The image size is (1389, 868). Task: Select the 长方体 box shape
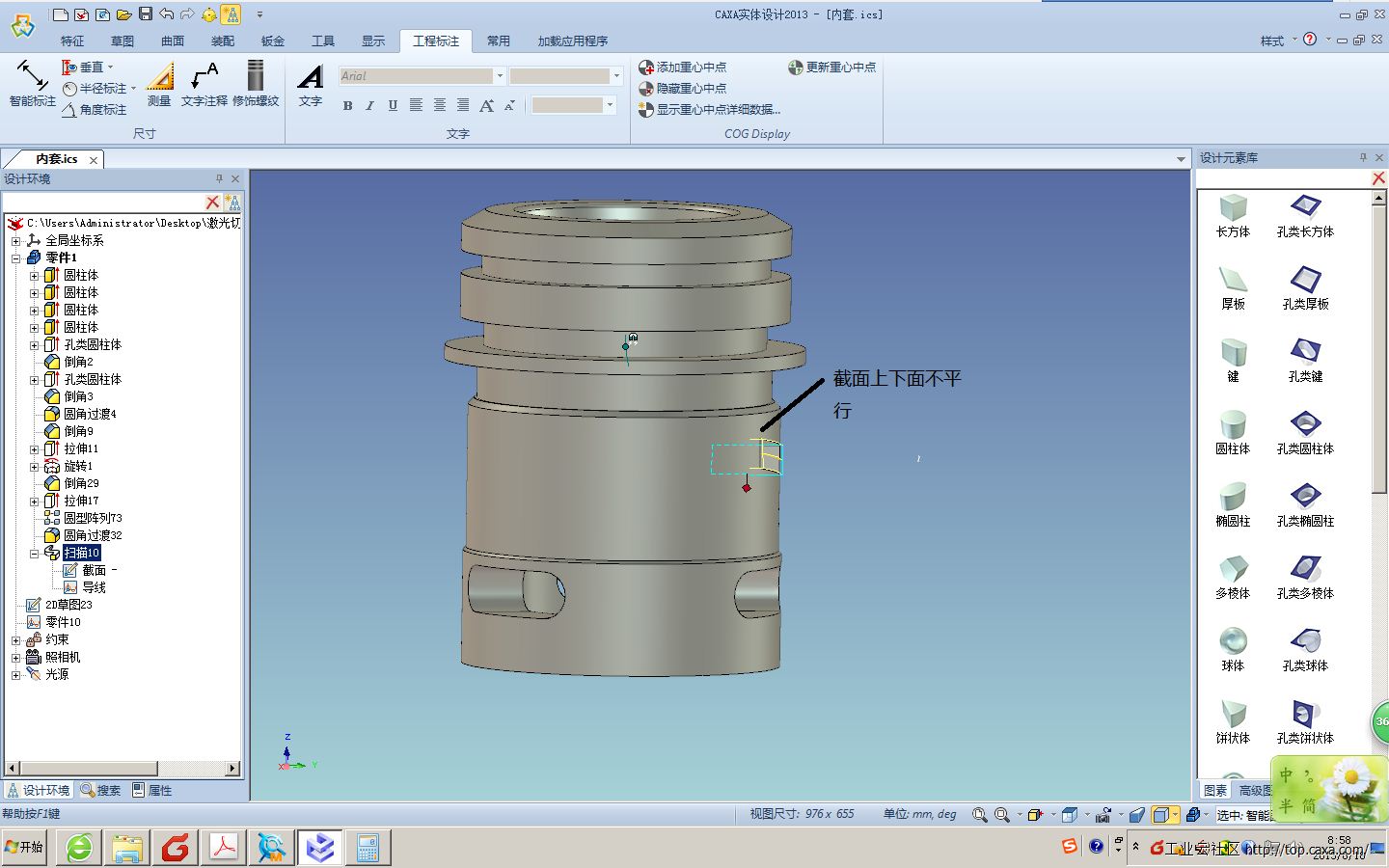1233,214
